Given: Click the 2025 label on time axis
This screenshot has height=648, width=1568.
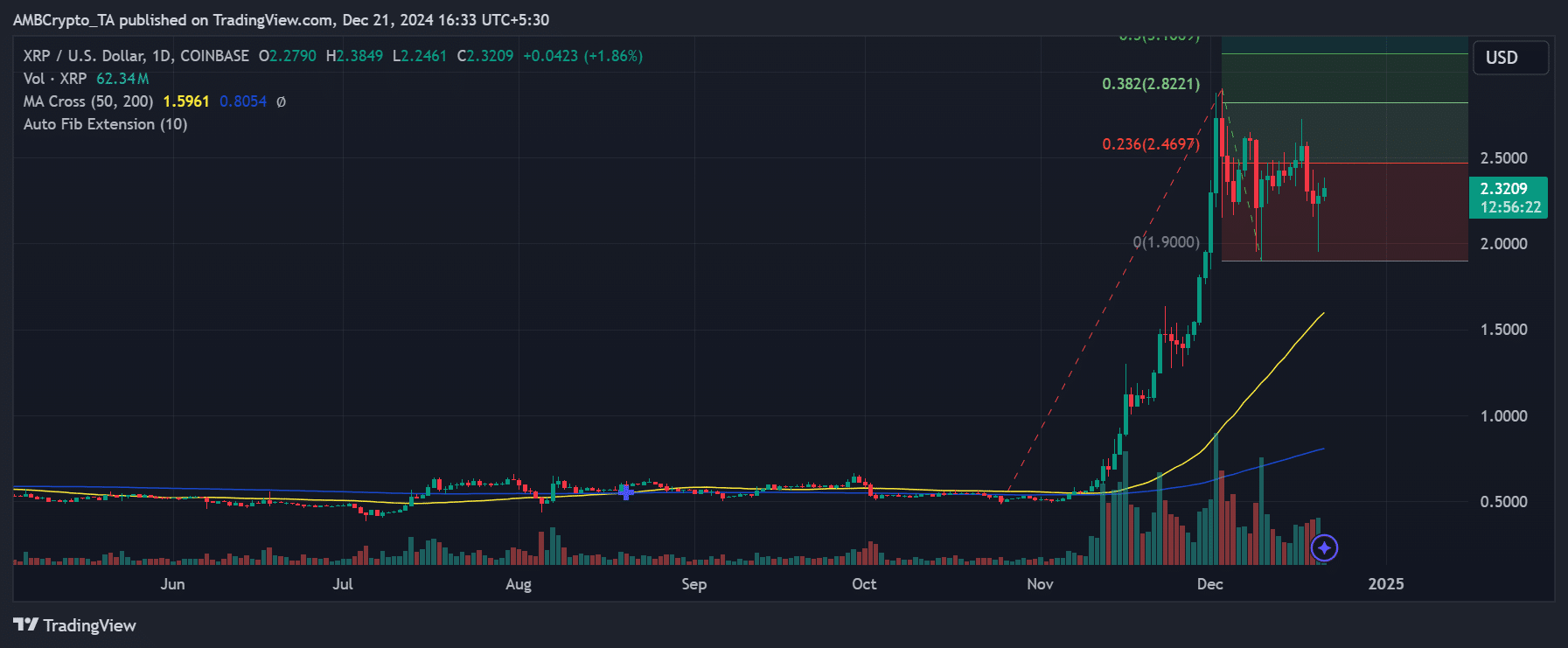Looking at the screenshot, I should (1385, 584).
